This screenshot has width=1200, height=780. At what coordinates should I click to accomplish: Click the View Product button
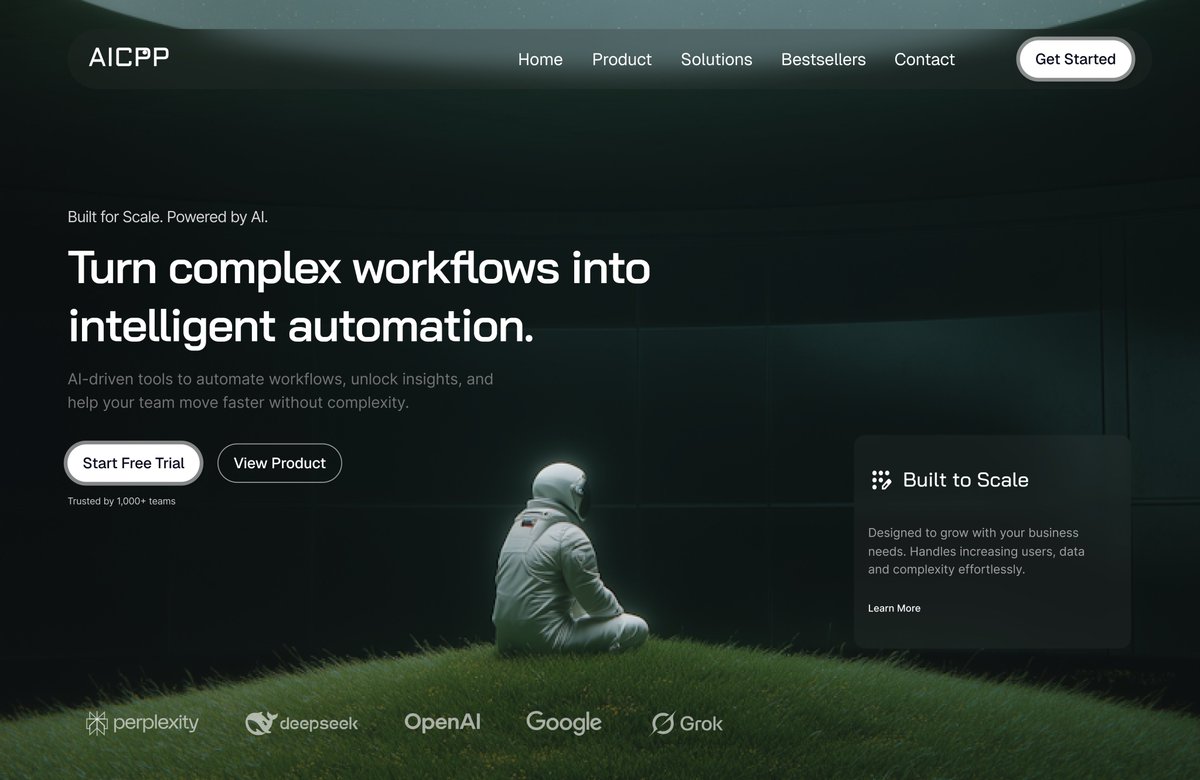(x=280, y=463)
